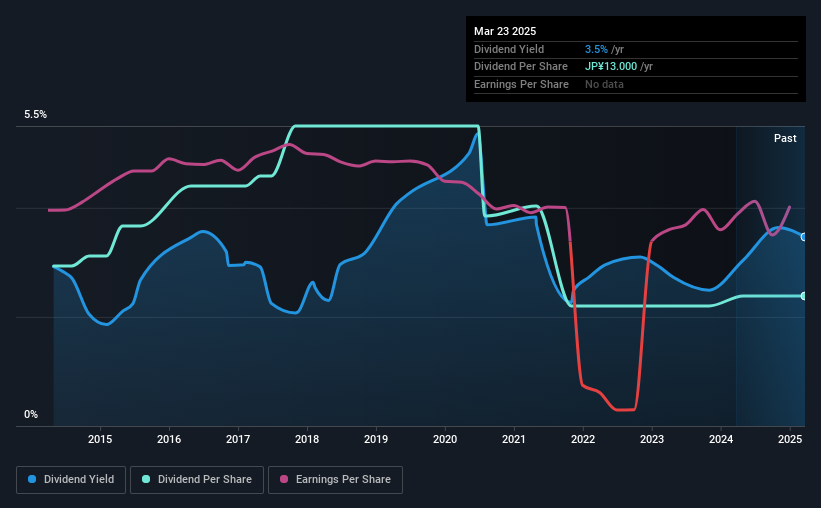Toggle the Dividend Yield legend series
The width and height of the screenshot is (821, 508).
click(x=71, y=480)
